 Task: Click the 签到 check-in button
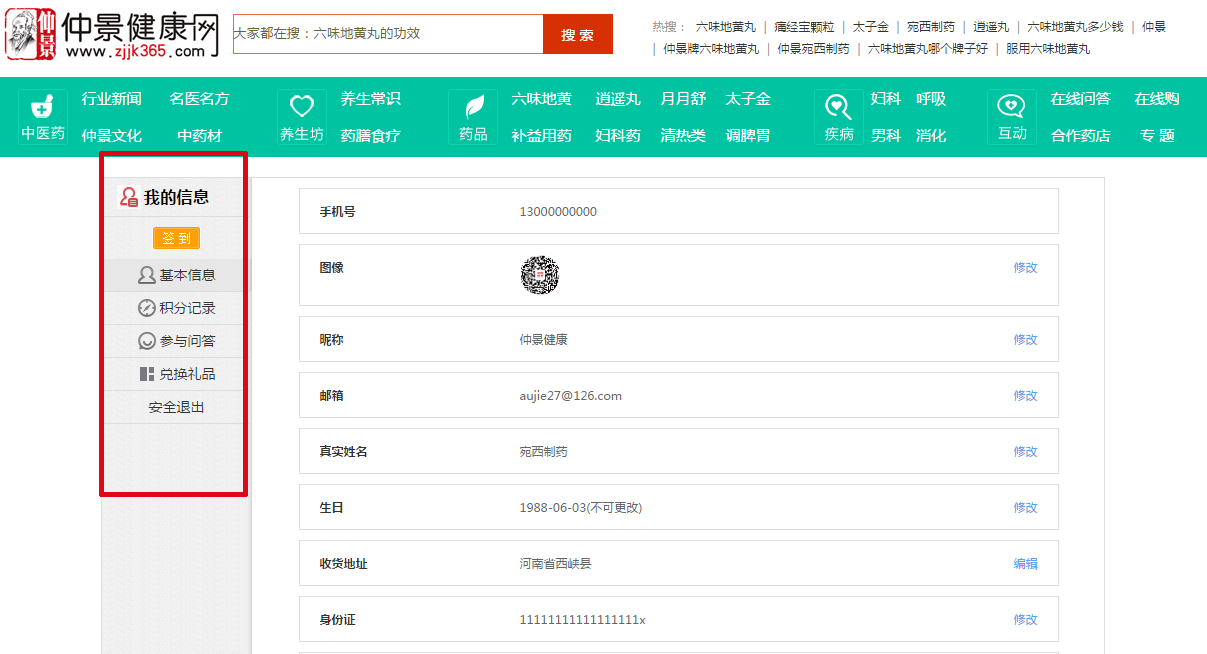click(176, 238)
